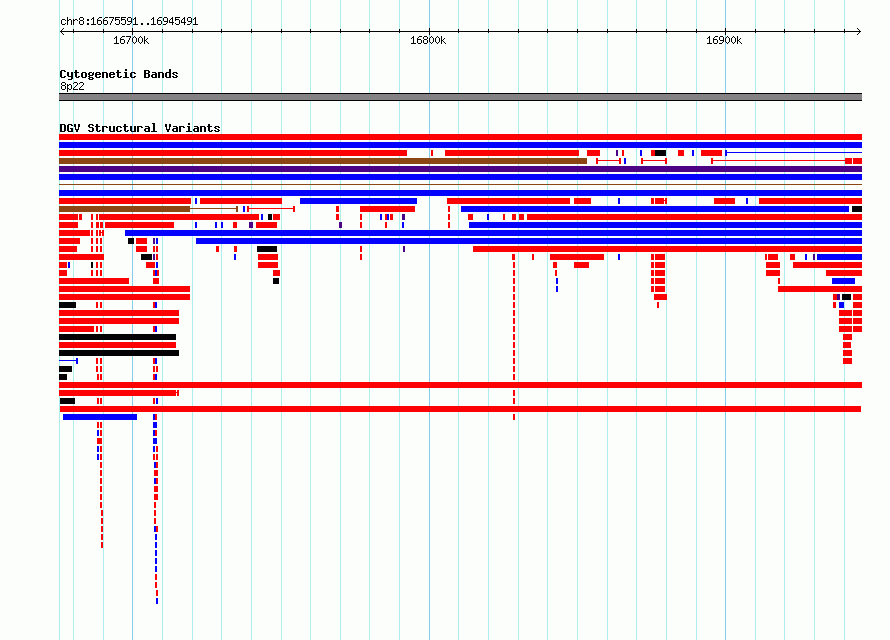This screenshot has height=640, width=890.
Task: Click the gray 8p22 cytogenetic band bar
Action: [460, 97]
